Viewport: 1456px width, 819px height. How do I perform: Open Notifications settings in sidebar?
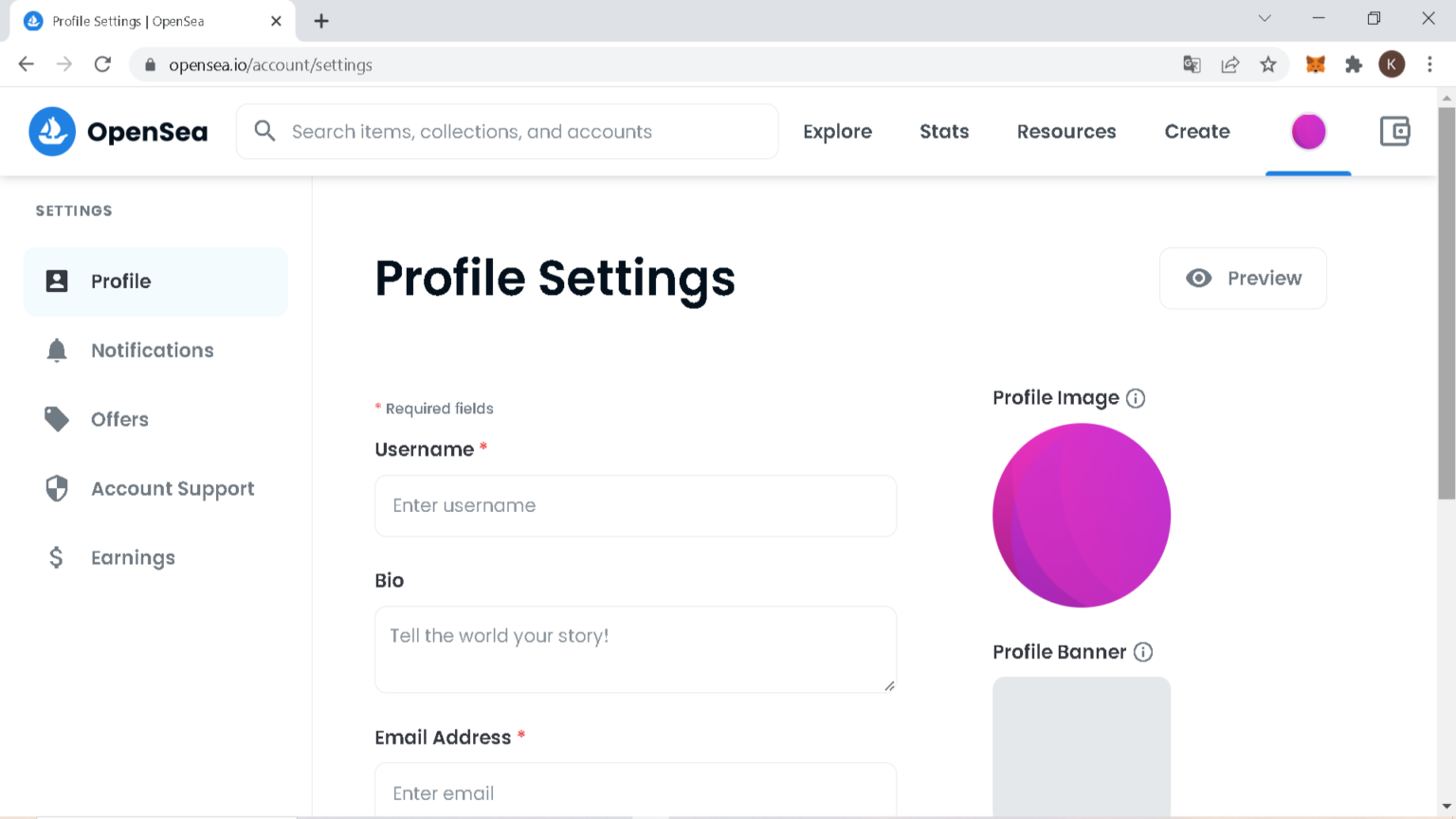pyautogui.click(x=152, y=351)
